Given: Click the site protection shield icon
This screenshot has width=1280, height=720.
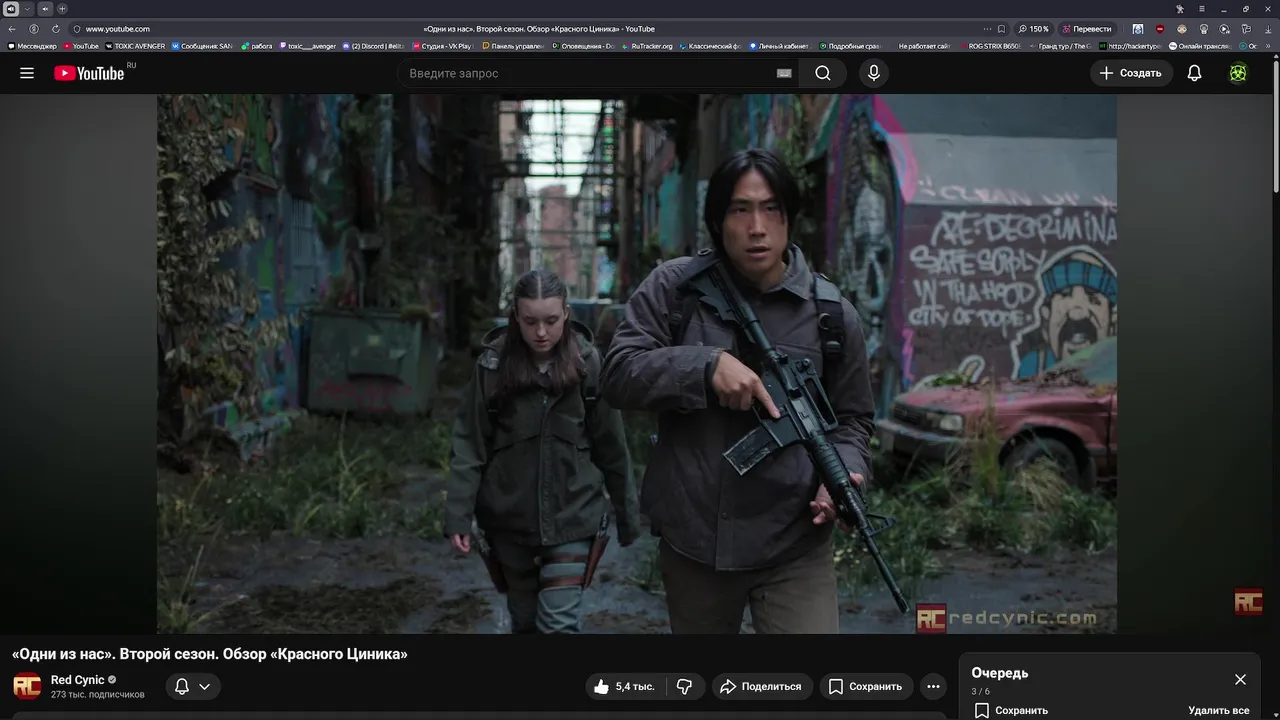Looking at the screenshot, I should click(77, 29).
